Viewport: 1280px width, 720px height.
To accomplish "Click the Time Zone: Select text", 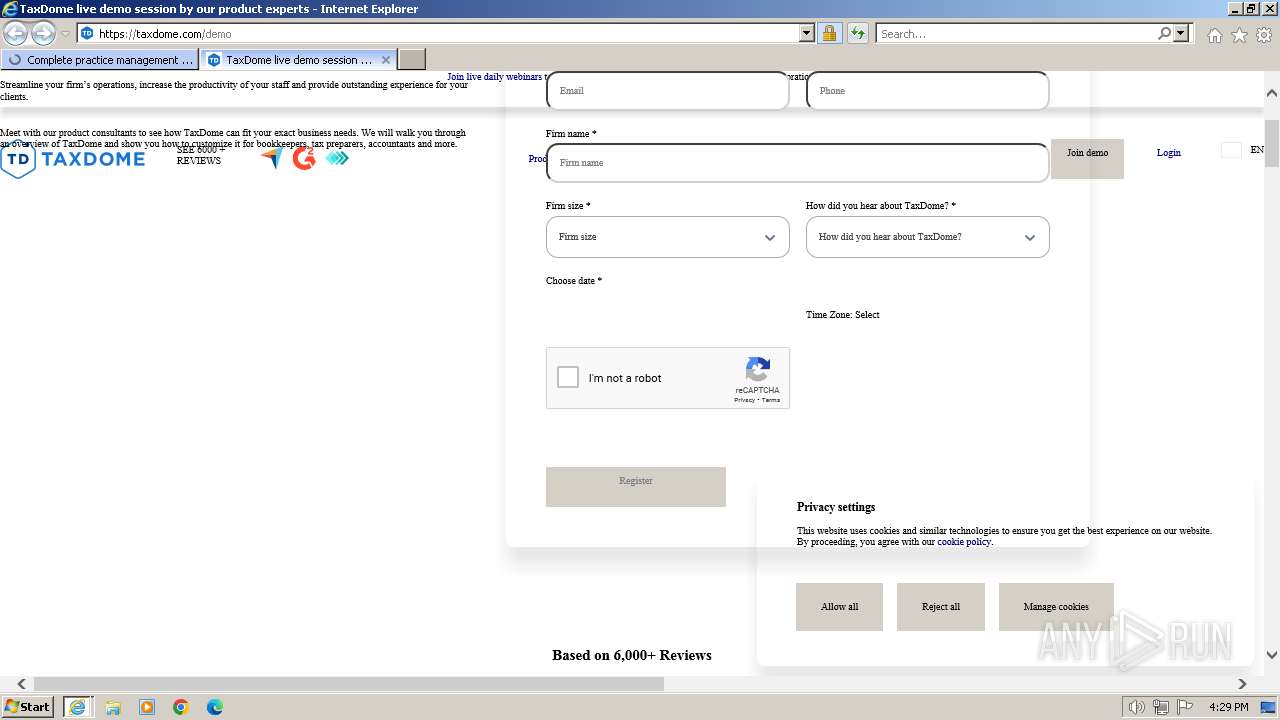I will coord(843,315).
